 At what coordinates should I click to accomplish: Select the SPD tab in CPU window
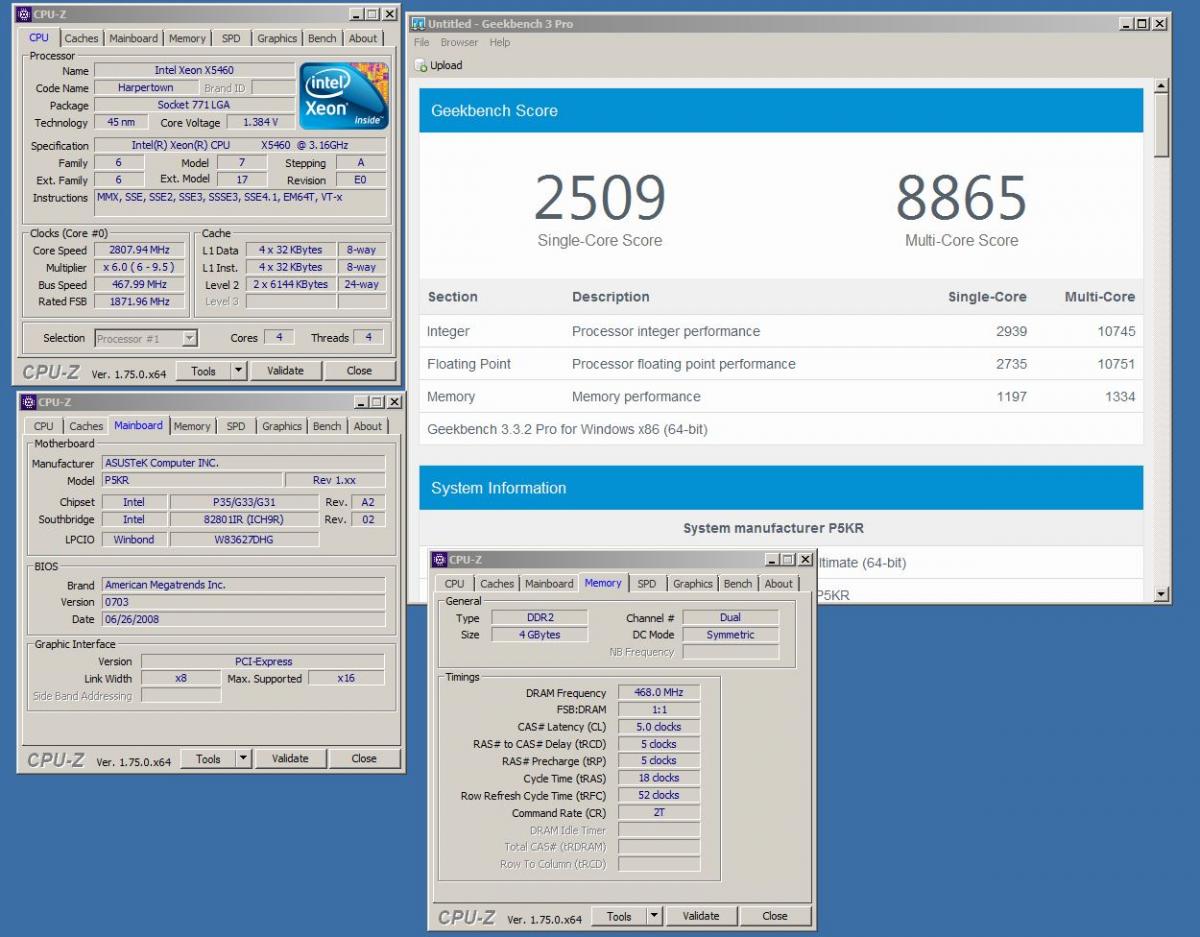[231, 38]
